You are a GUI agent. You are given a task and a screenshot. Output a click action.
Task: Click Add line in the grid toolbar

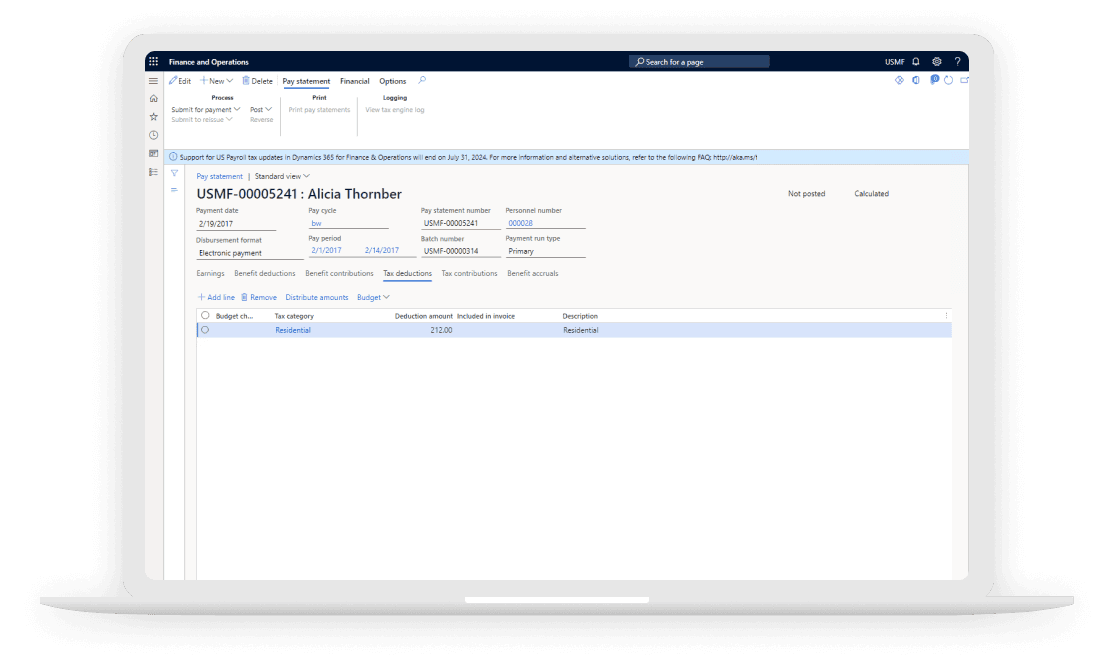[x=216, y=298]
